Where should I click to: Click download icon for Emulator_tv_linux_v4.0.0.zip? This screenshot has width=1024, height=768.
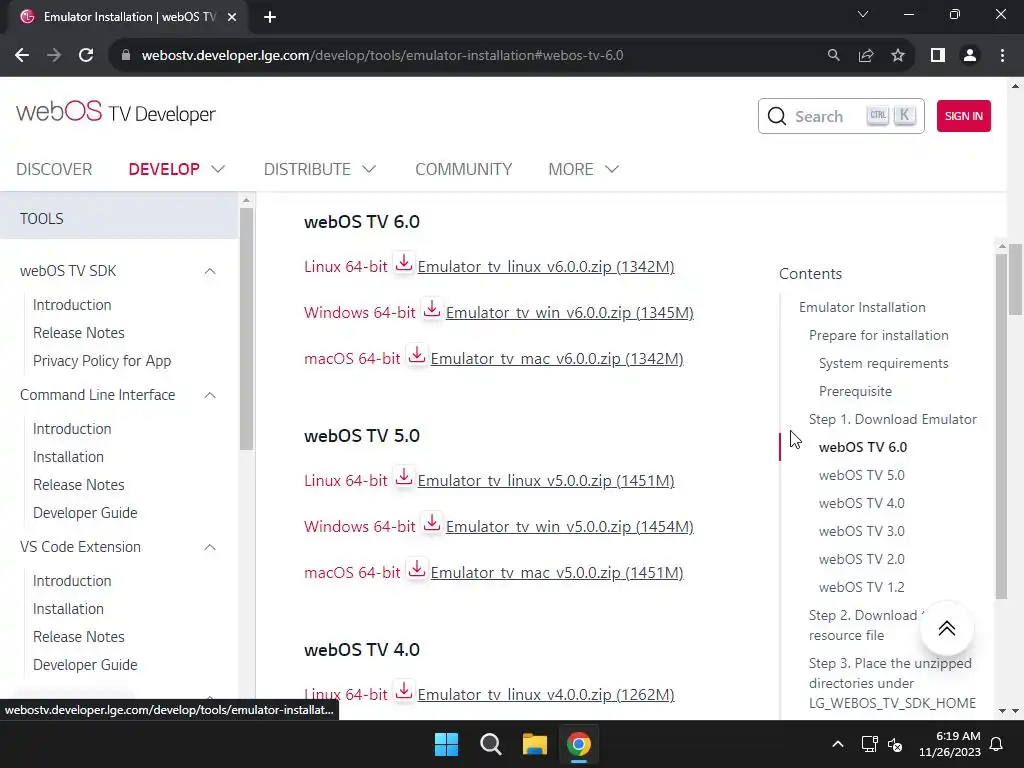(404, 691)
